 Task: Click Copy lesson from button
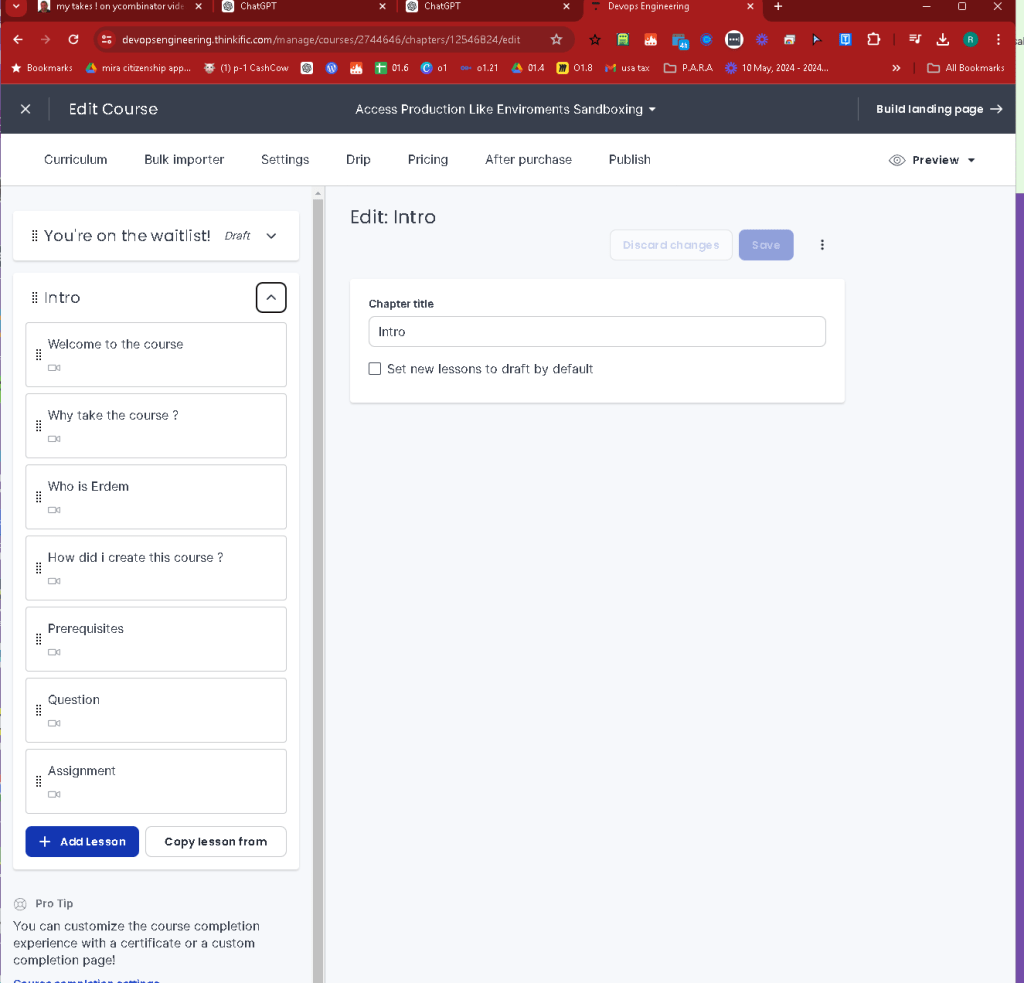(x=216, y=842)
